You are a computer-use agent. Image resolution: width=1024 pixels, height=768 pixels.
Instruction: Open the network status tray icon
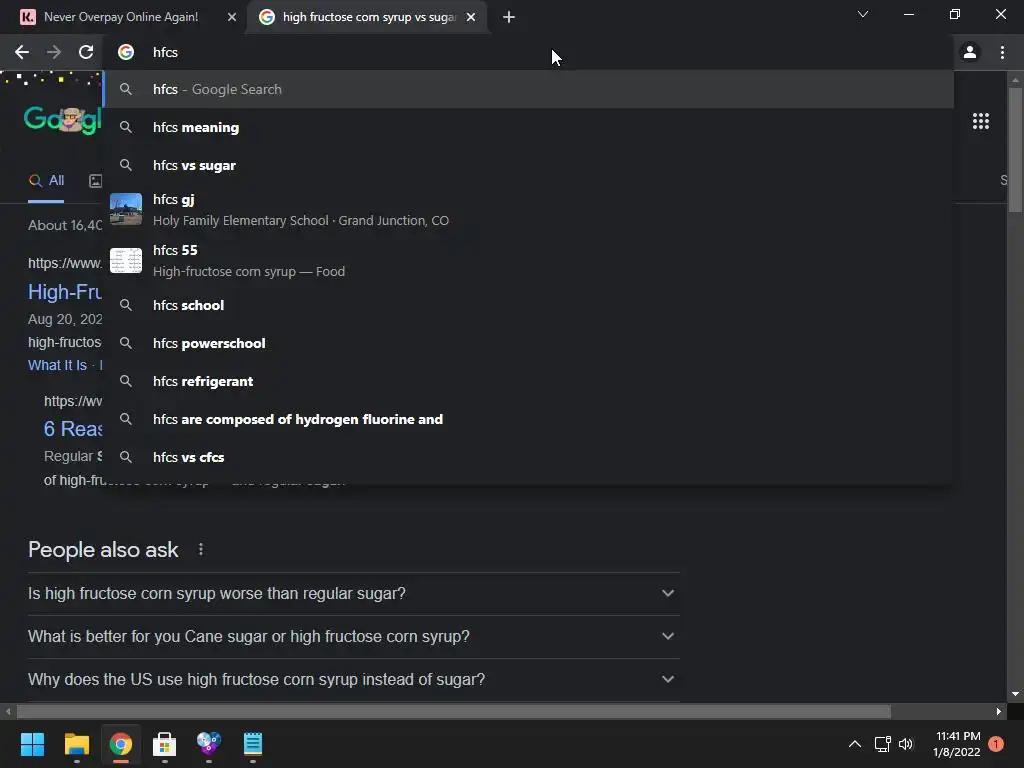882,744
